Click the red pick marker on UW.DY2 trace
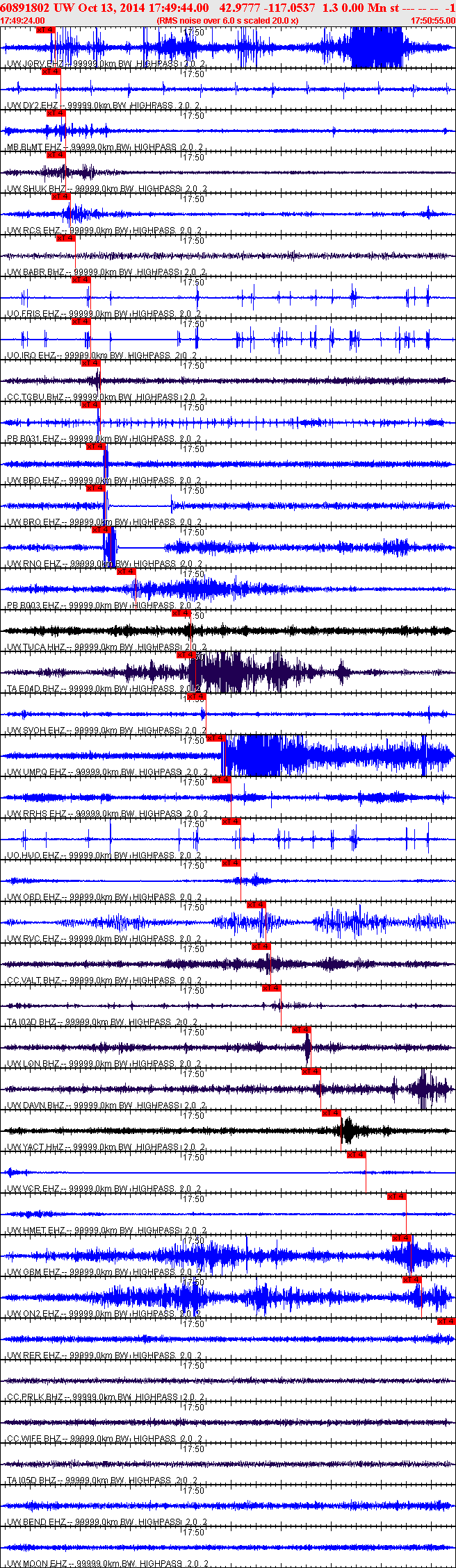 (51, 72)
